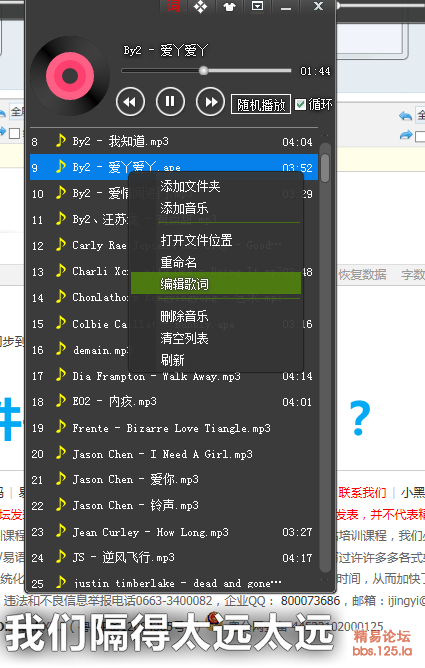Skip to the next track
425x668 pixels.
pyautogui.click(x=210, y=102)
